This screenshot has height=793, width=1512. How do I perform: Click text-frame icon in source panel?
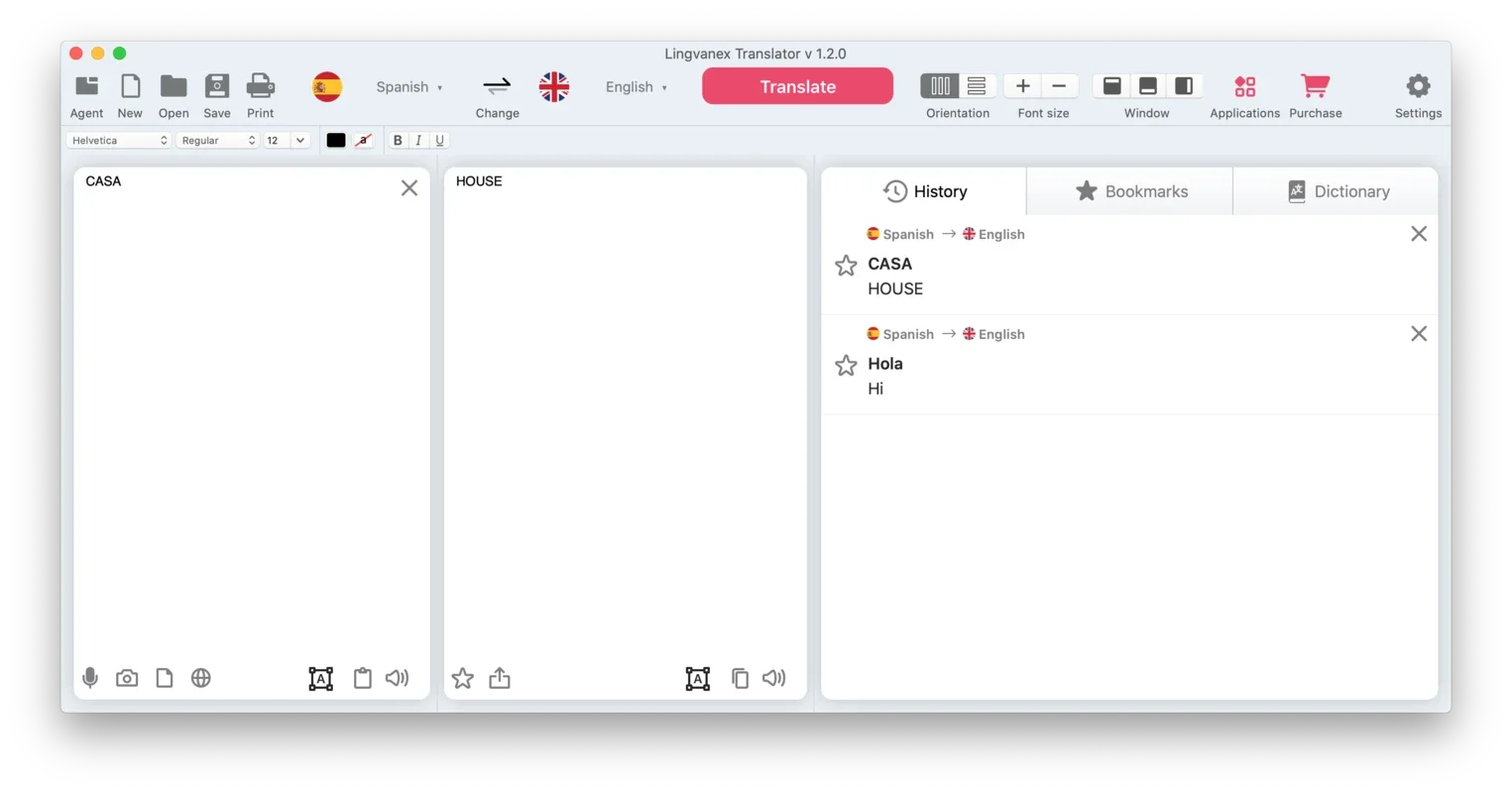coord(321,678)
